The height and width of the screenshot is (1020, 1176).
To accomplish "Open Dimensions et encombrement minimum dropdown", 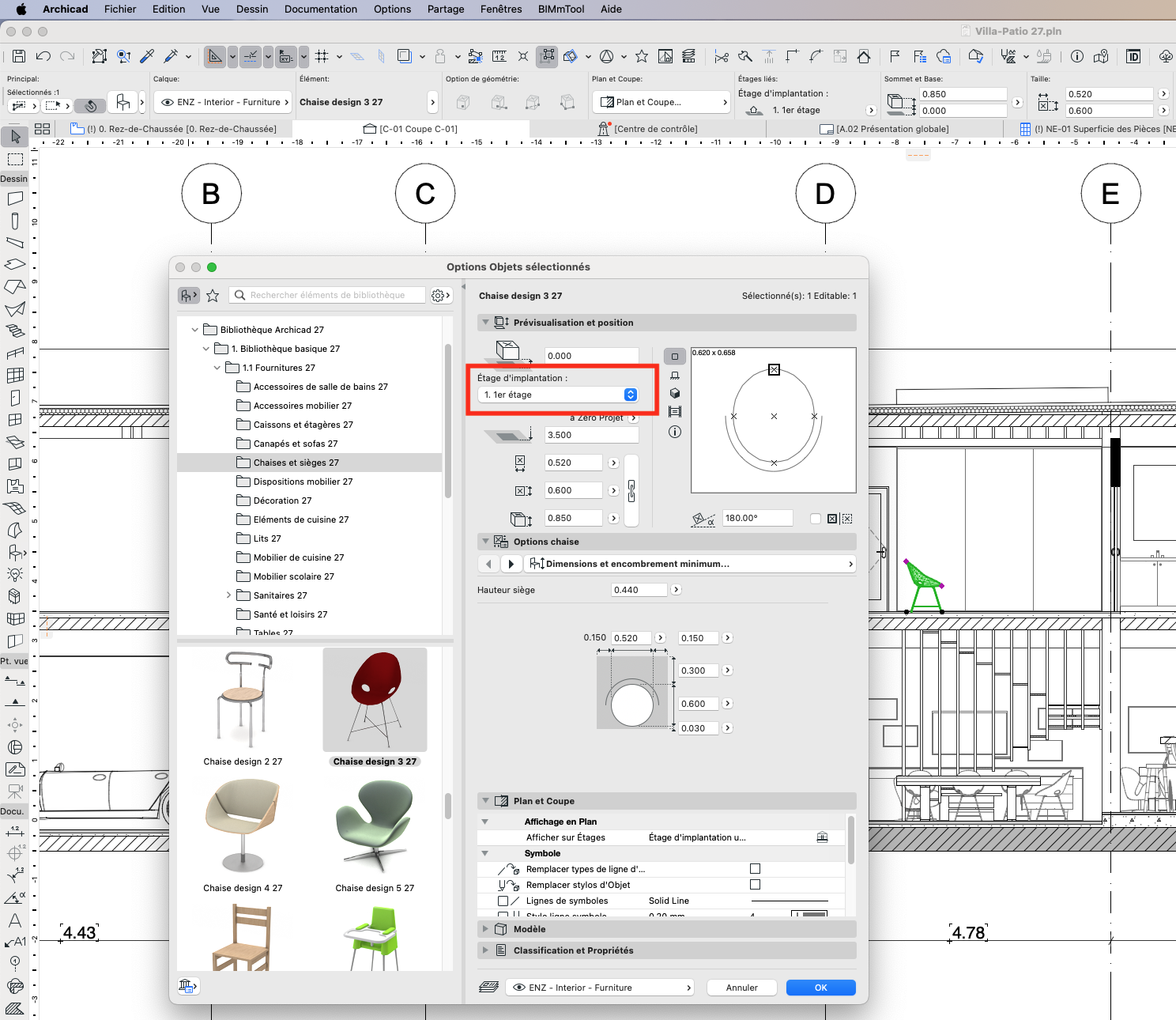I will coord(691,564).
